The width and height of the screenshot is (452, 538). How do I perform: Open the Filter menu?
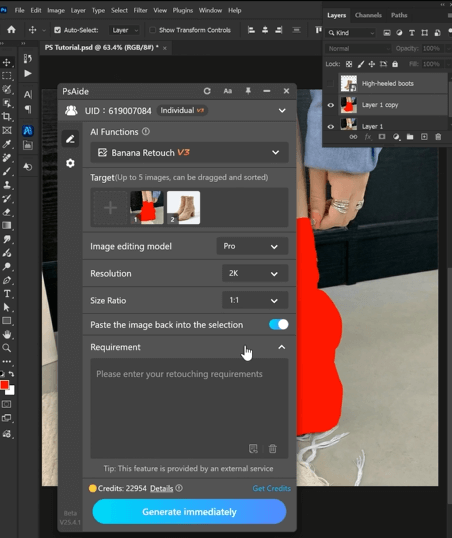tap(140, 10)
